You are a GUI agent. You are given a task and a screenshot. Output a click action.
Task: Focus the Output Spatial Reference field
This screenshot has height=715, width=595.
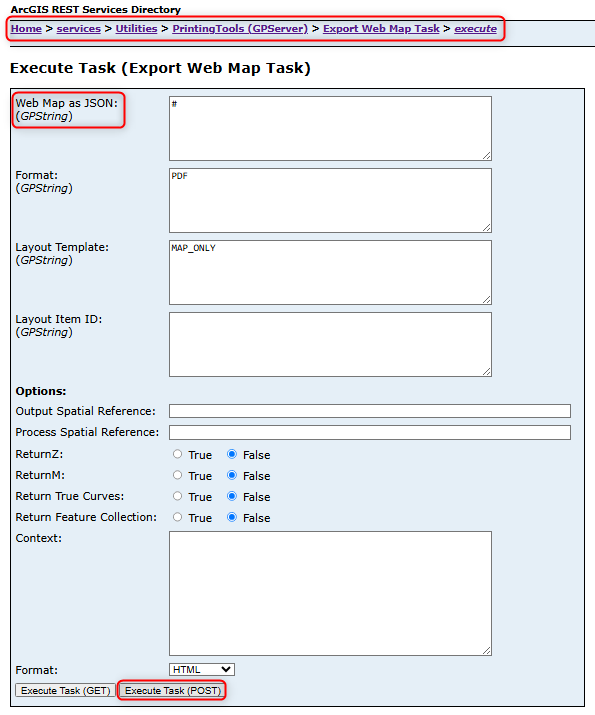[x=370, y=411]
